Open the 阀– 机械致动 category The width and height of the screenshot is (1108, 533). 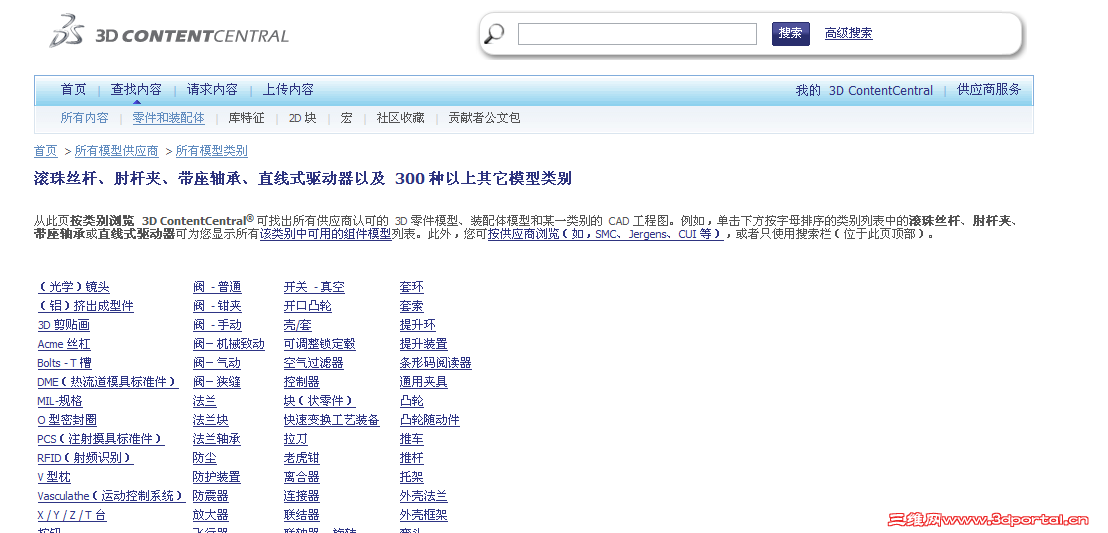pyautogui.click(x=229, y=344)
